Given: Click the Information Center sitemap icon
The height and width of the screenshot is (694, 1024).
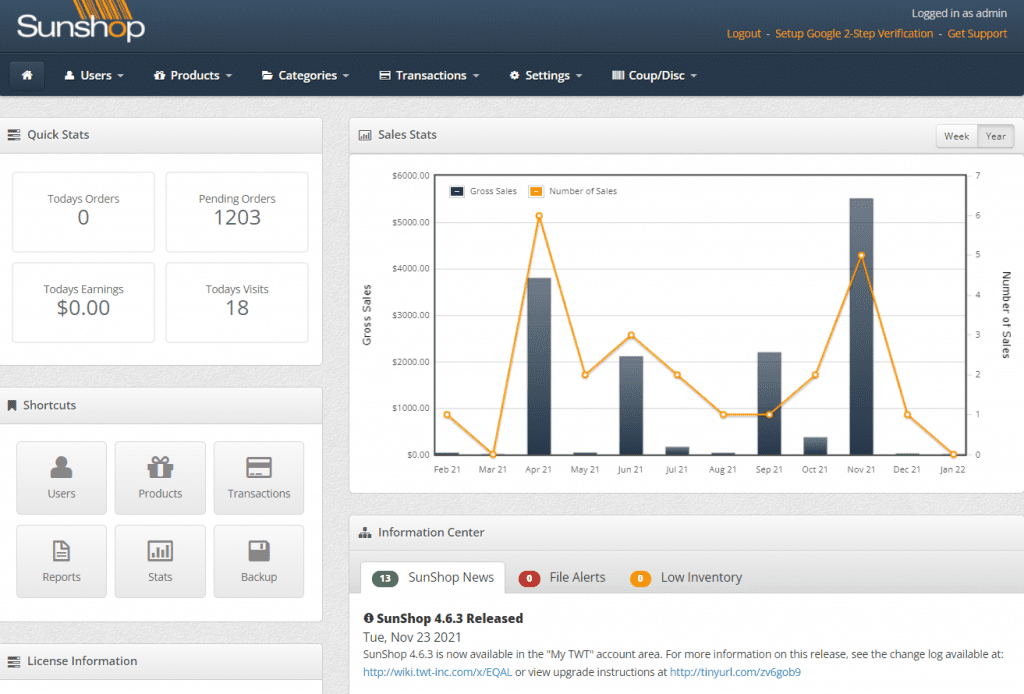Looking at the screenshot, I should click(x=365, y=533).
